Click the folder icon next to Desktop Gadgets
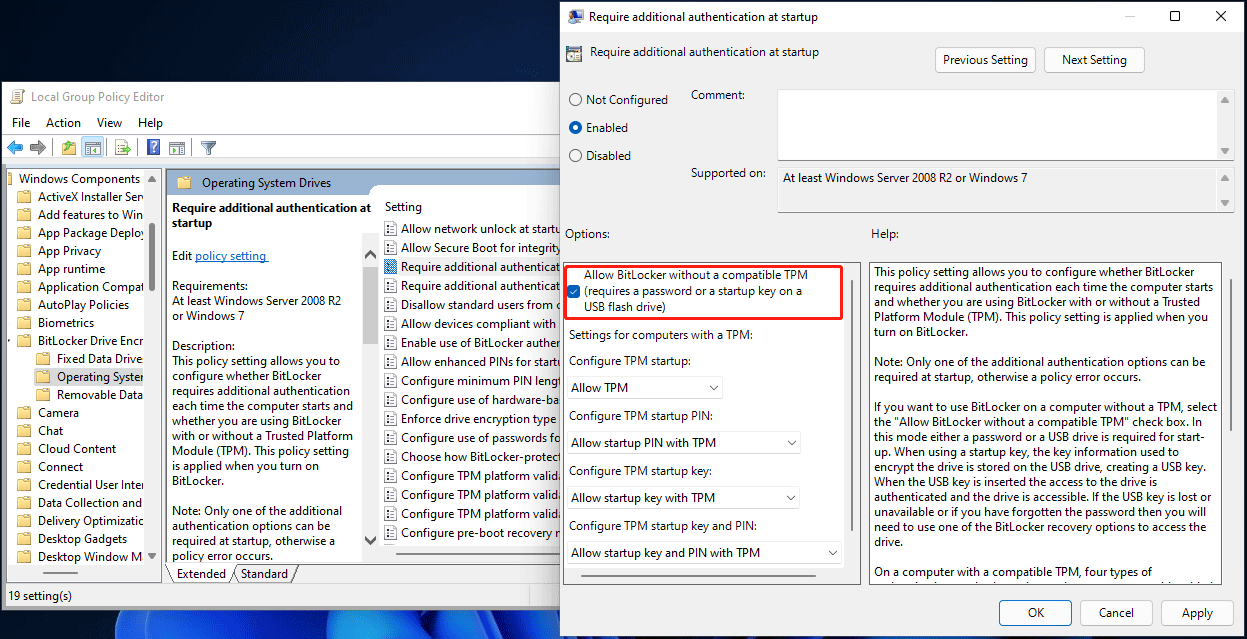 (x=25, y=539)
